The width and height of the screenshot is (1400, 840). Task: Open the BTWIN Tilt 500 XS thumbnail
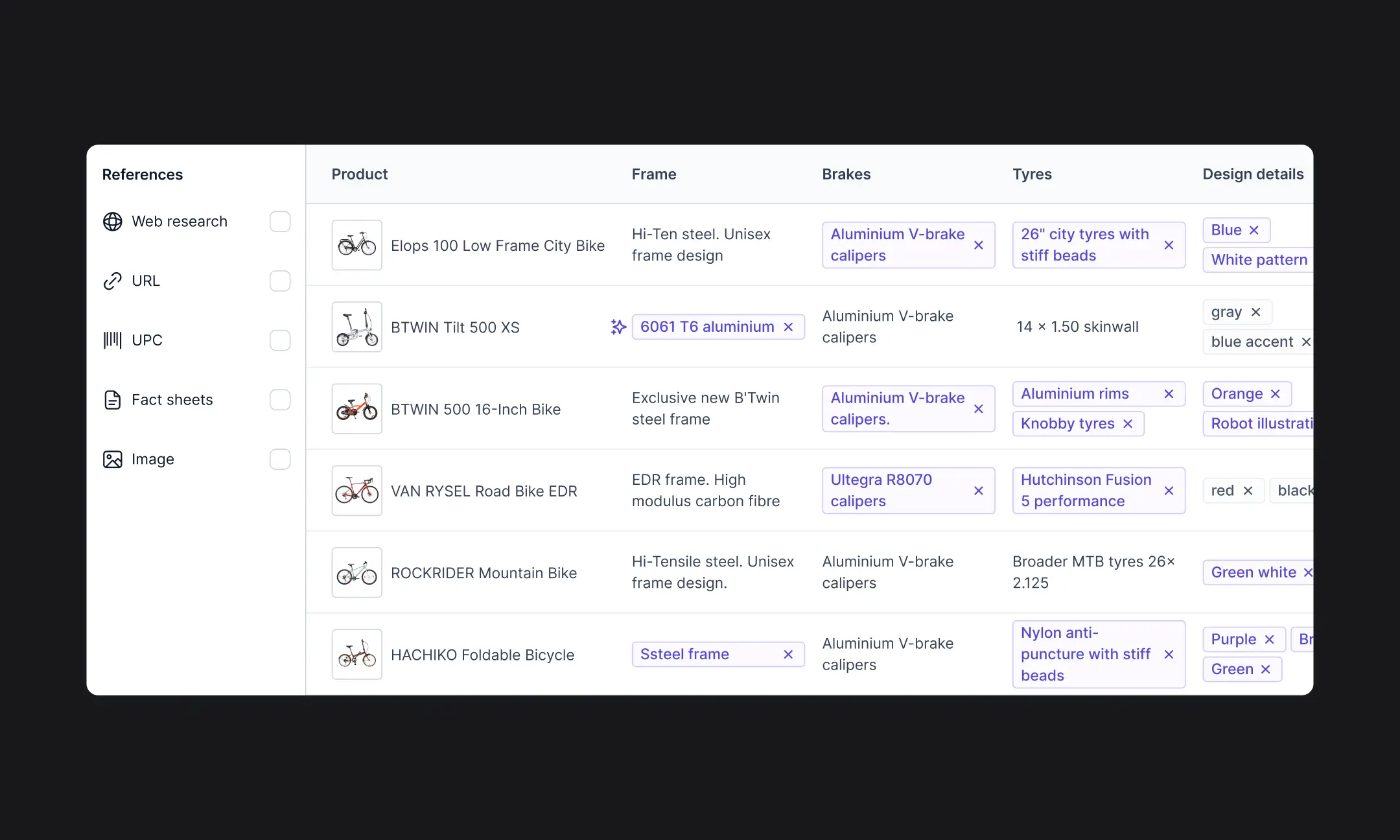coord(357,327)
